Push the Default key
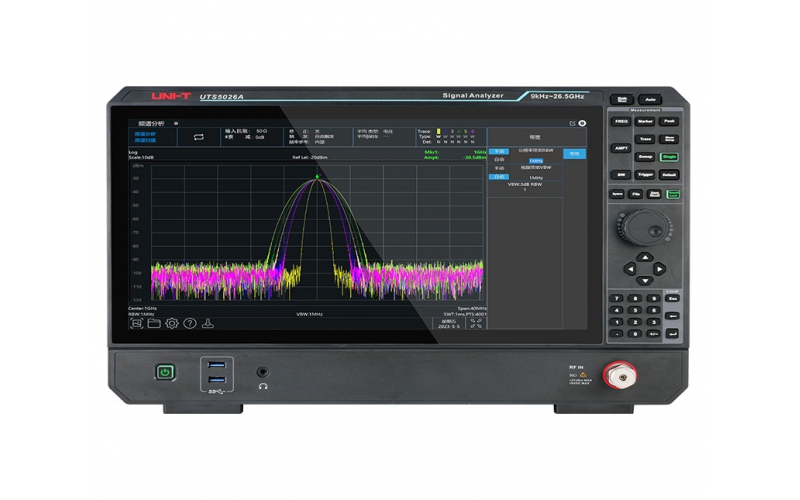Viewport: 800px width, 500px height. point(669,175)
